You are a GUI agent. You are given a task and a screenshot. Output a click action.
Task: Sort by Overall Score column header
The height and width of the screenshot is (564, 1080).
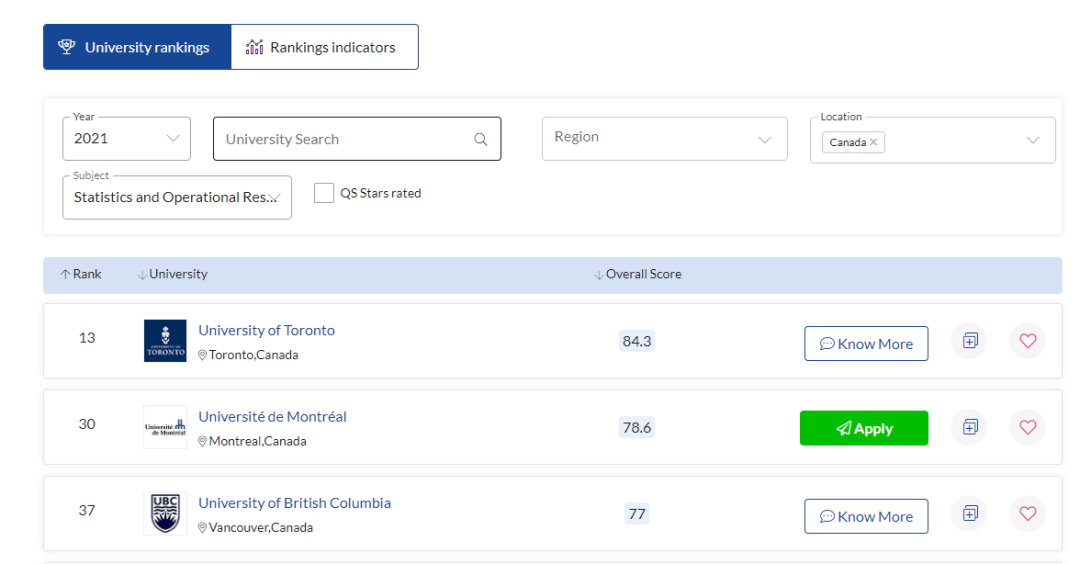(638, 274)
